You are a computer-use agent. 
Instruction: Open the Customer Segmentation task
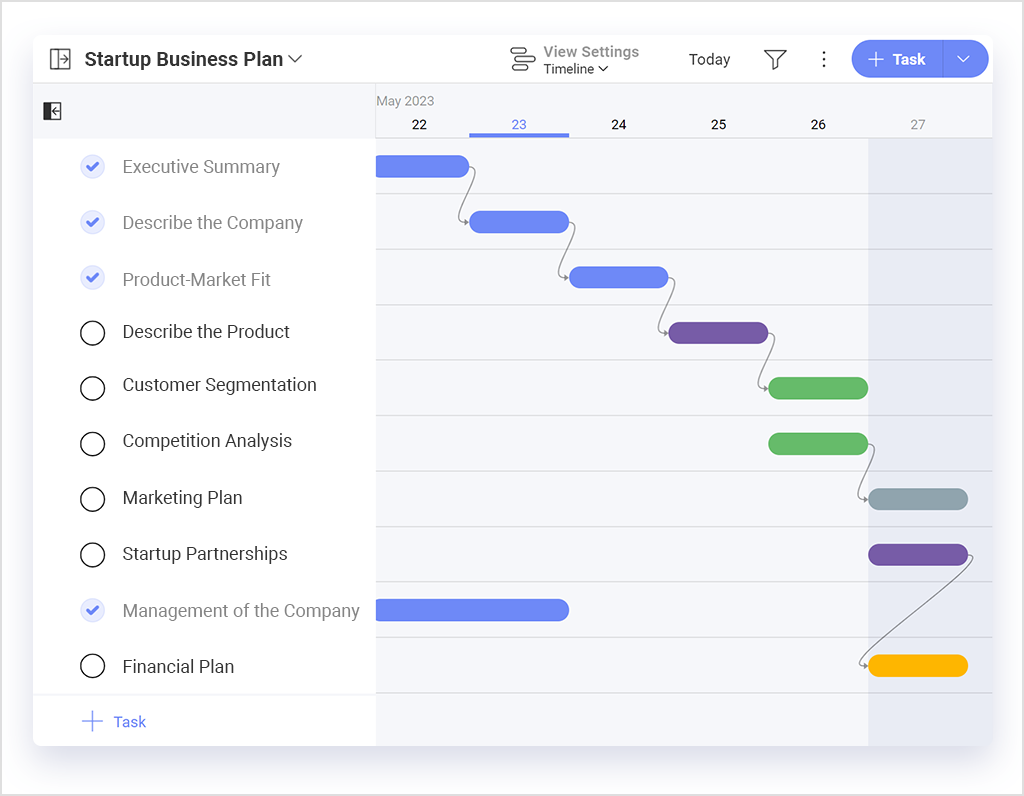[219, 385]
